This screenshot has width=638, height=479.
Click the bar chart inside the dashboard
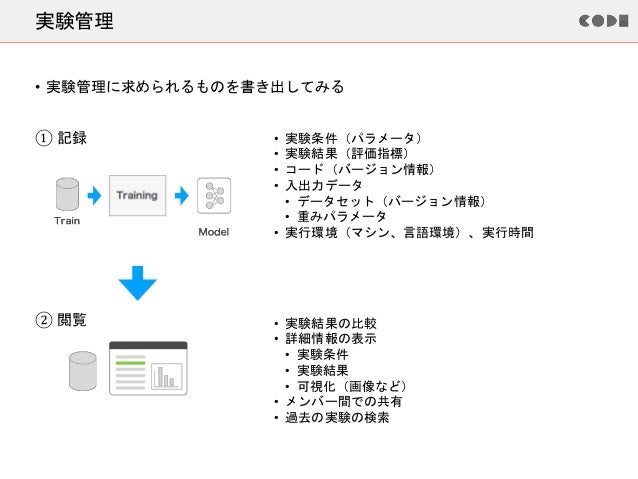click(167, 376)
